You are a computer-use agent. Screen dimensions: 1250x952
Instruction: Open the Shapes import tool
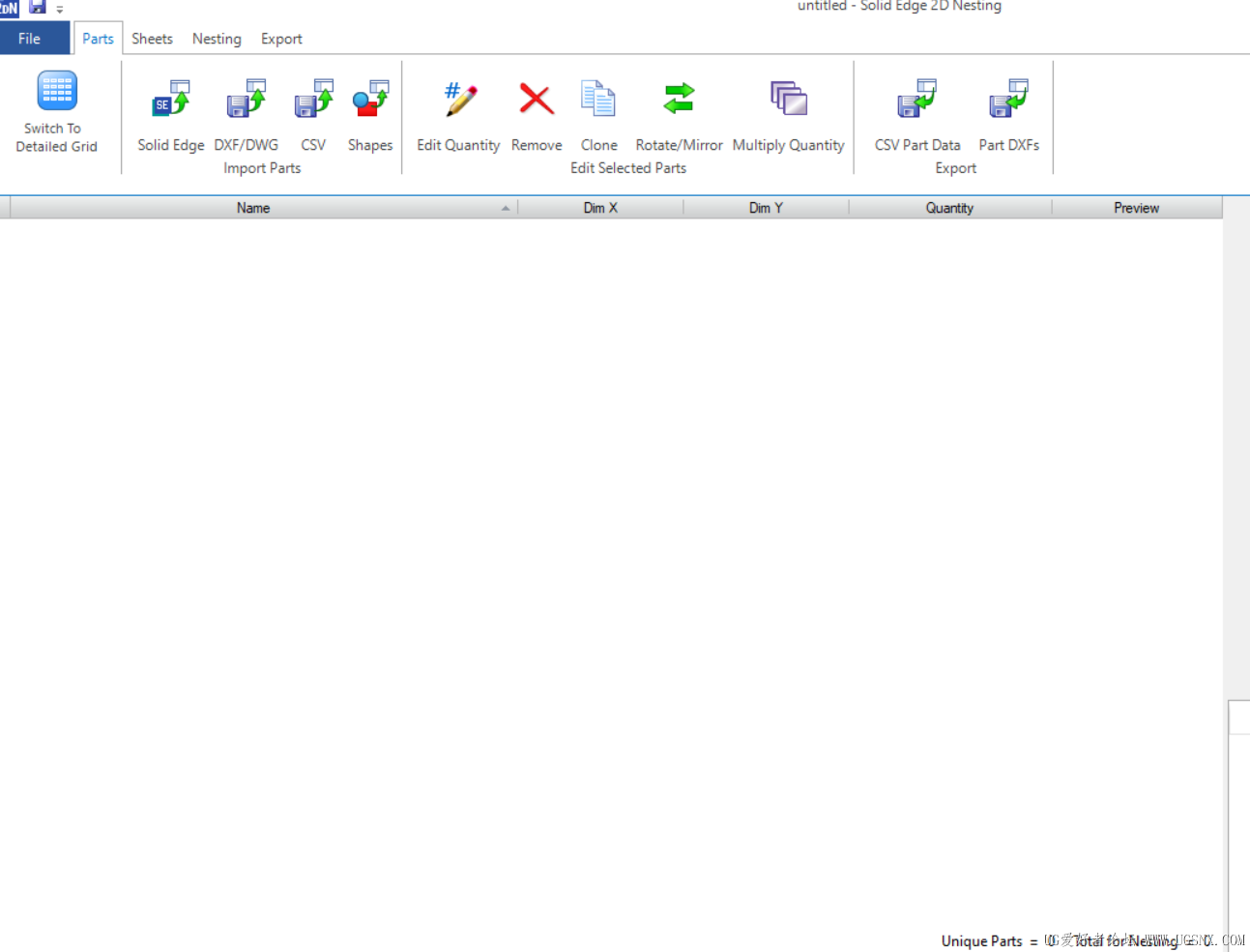click(370, 116)
